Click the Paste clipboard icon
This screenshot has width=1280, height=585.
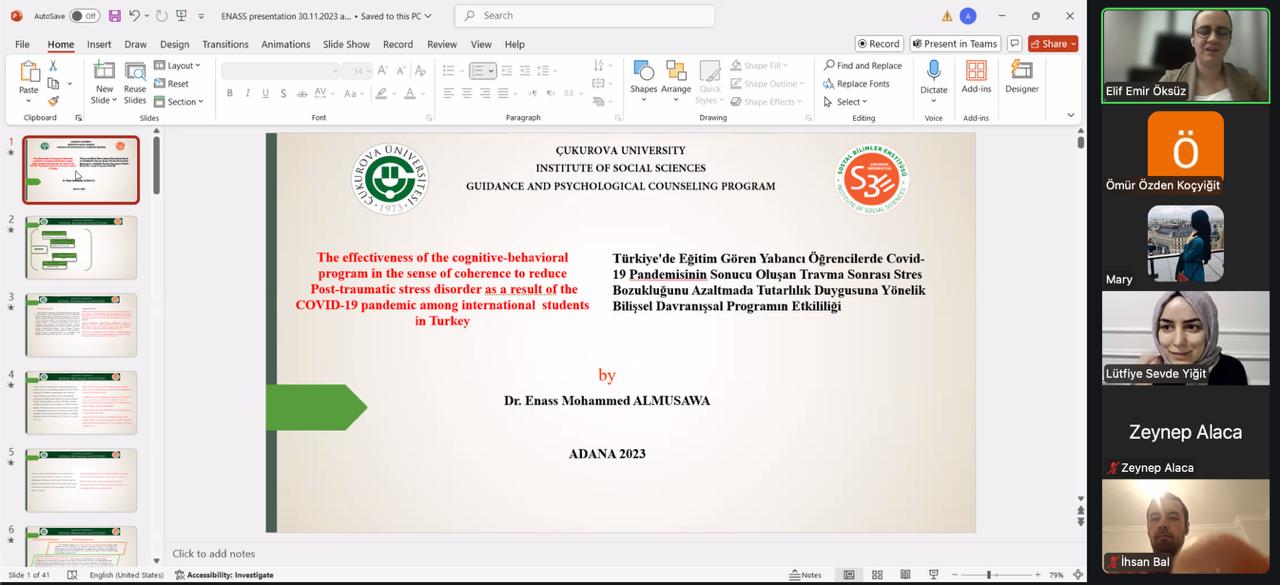tap(29, 73)
